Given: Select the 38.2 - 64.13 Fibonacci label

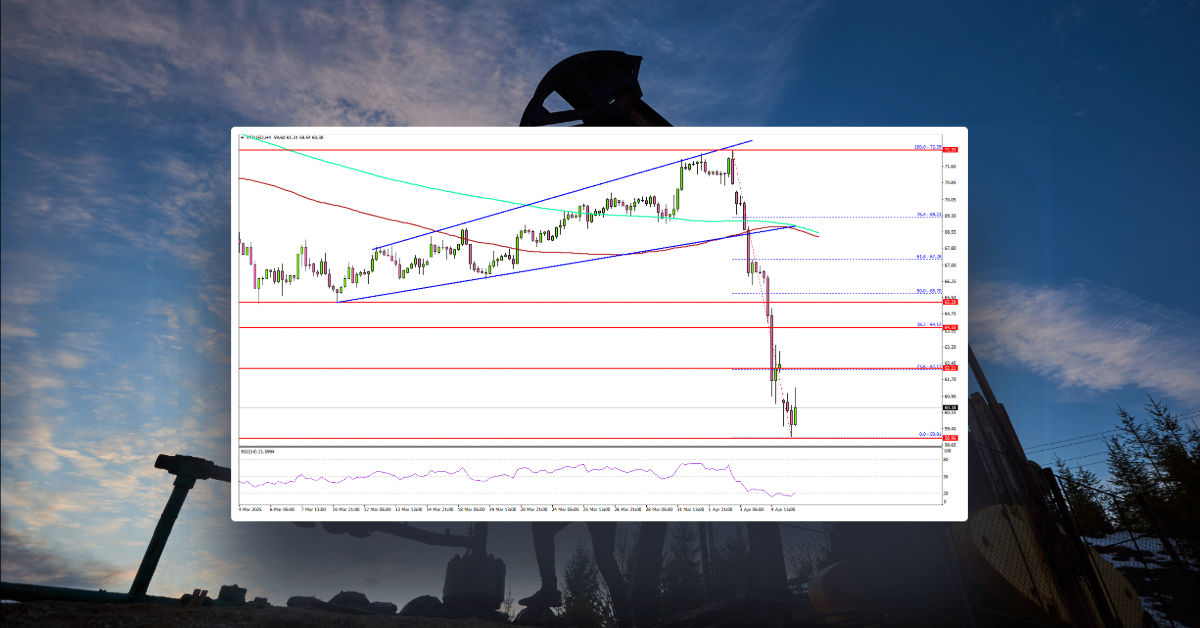Looking at the screenshot, I should (x=929, y=323).
